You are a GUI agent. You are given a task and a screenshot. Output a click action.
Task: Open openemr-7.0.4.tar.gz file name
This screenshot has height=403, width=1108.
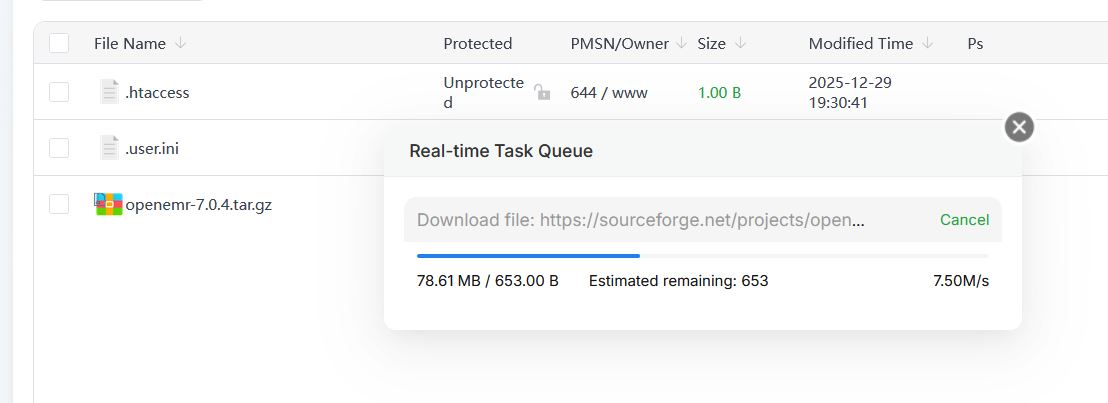(x=198, y=205)
